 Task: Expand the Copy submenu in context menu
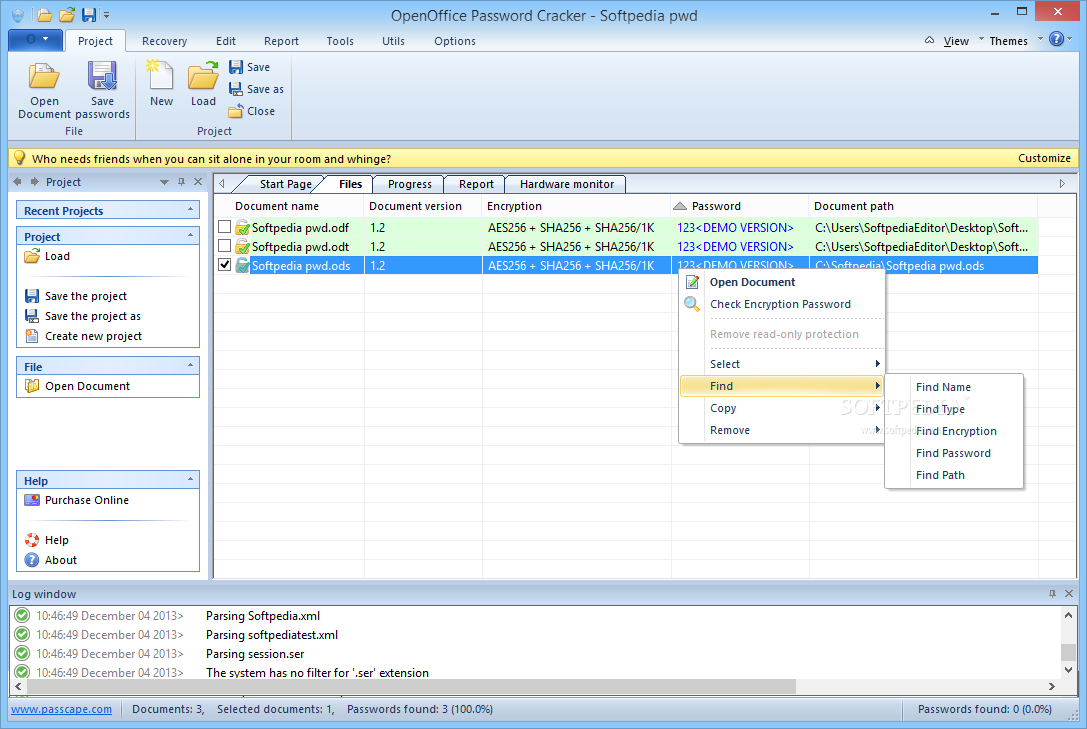(x=781, y=408)
